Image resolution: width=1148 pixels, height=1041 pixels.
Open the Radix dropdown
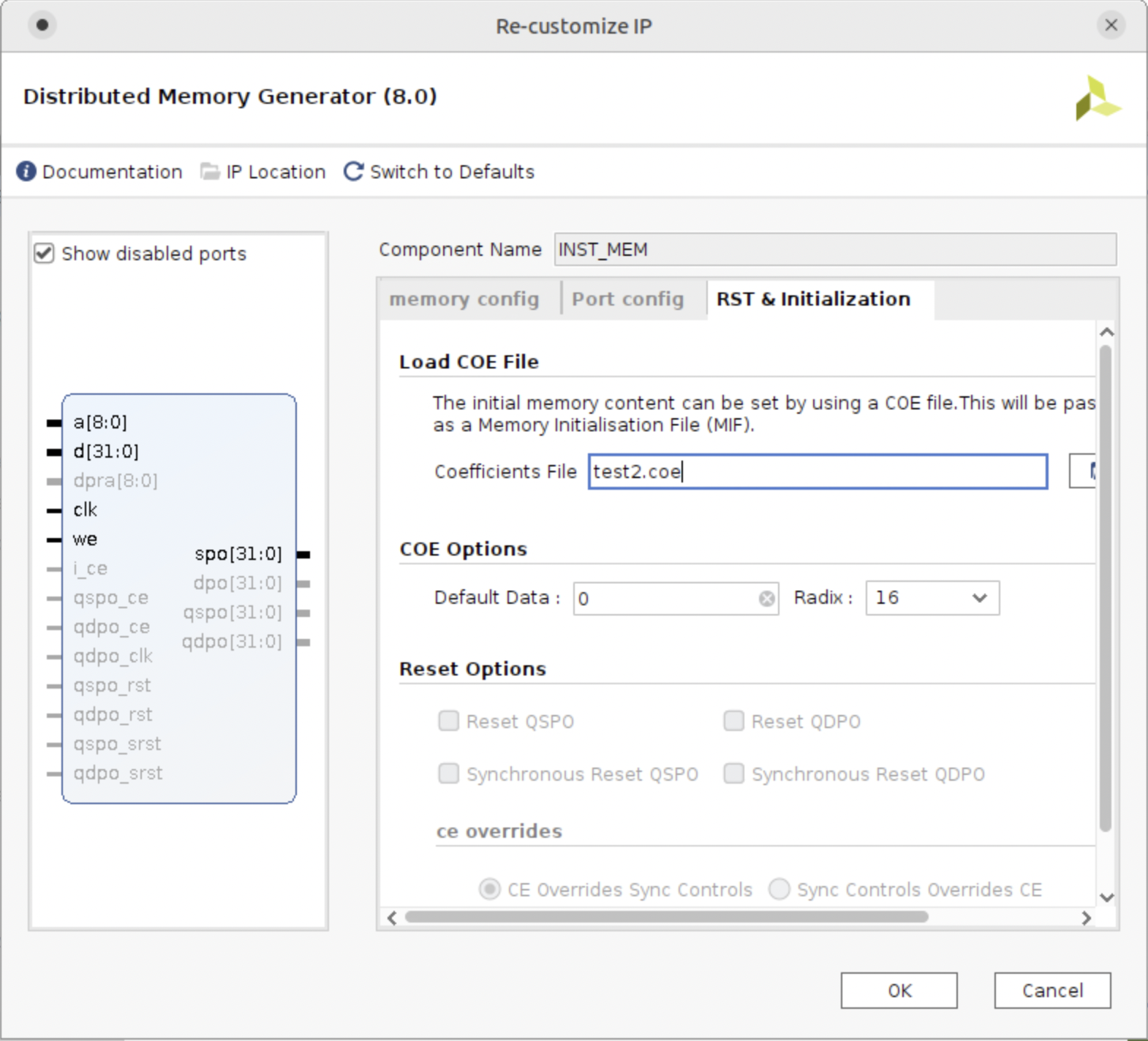[x=932, y=598]
